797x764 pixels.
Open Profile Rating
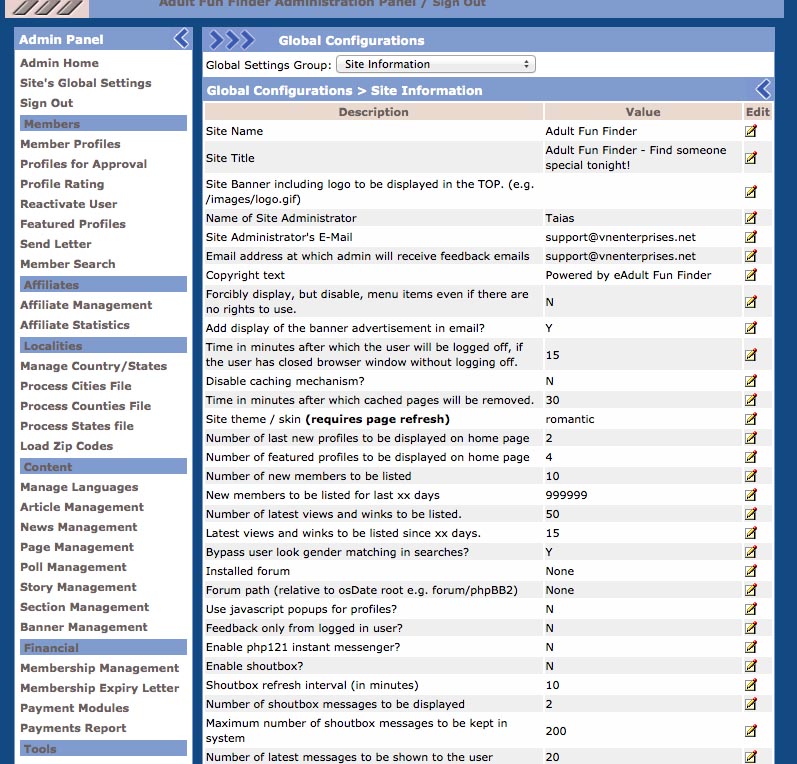(62, 184)
